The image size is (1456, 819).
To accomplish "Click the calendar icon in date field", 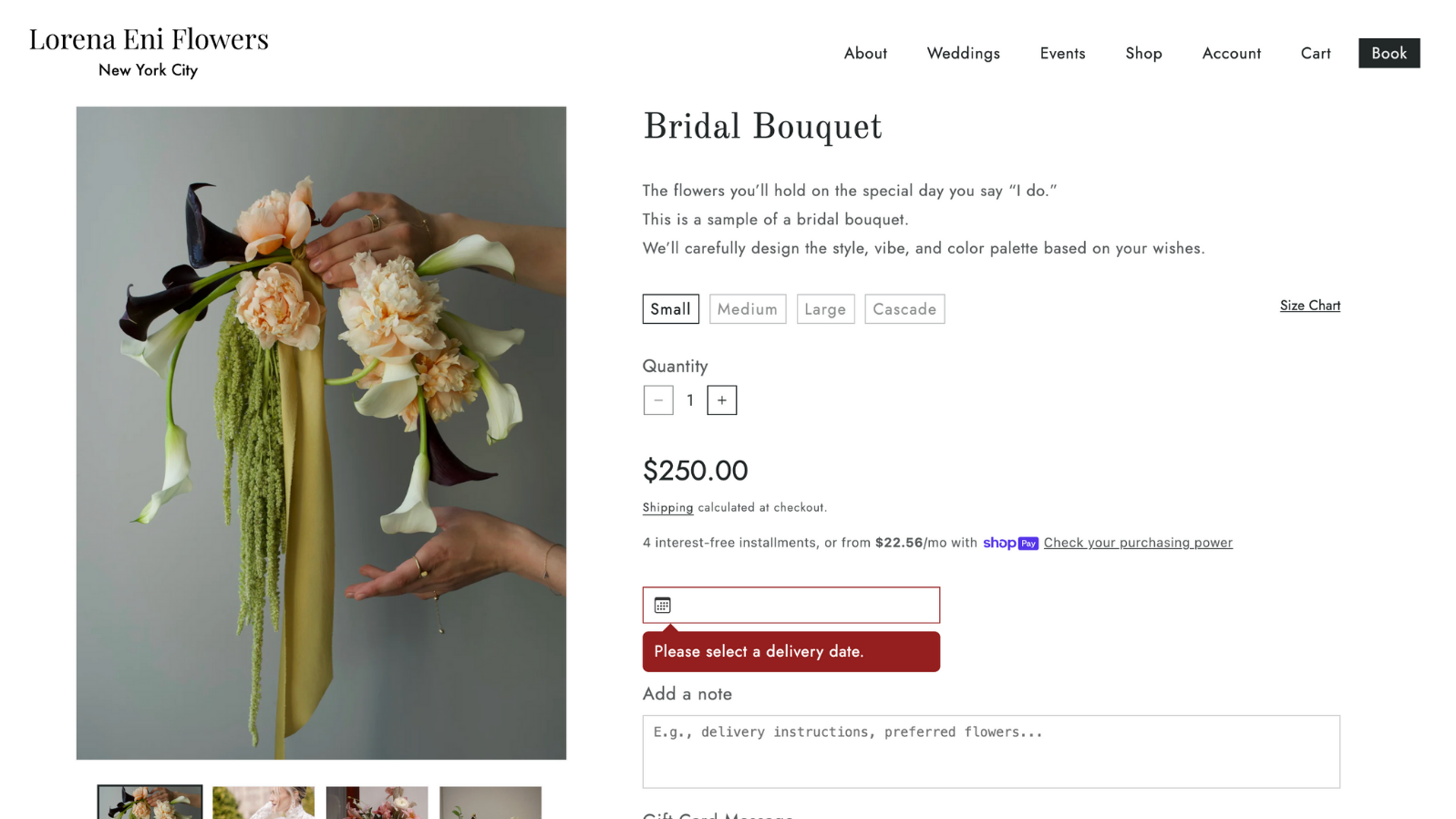I will point(663,605).
